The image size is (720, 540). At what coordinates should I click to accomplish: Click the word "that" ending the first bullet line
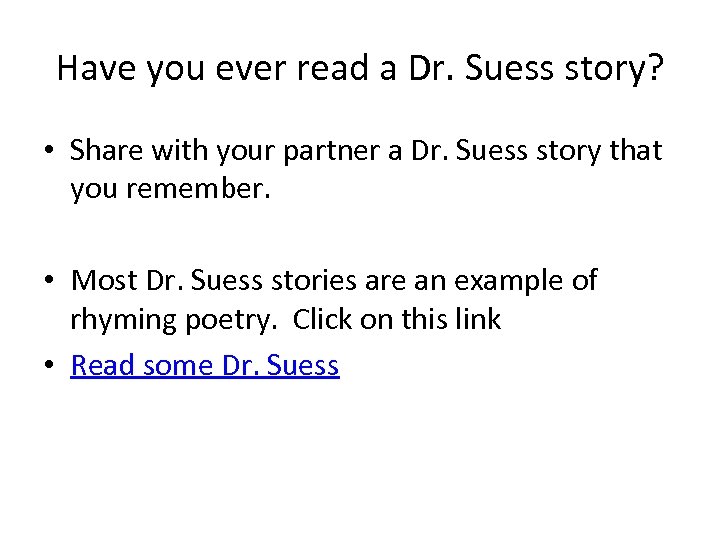pos(634,151)
